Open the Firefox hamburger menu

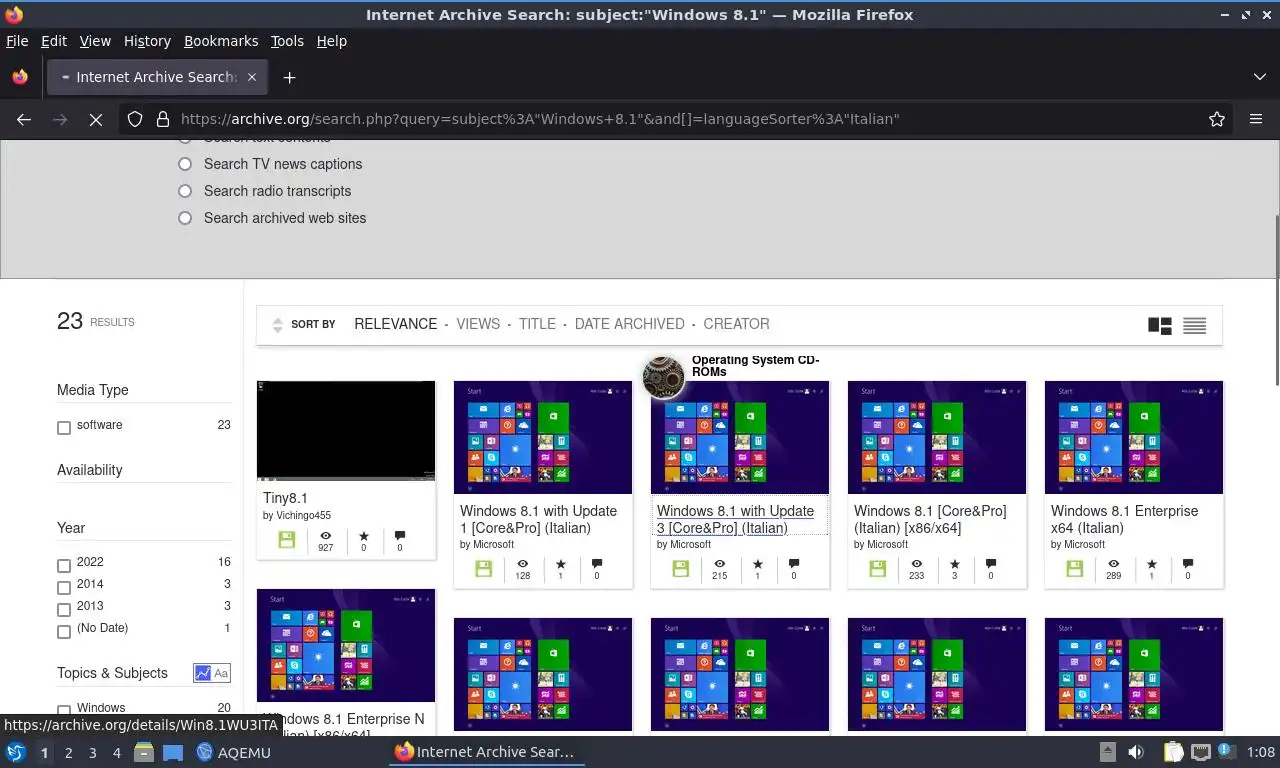coord(1256,119)
